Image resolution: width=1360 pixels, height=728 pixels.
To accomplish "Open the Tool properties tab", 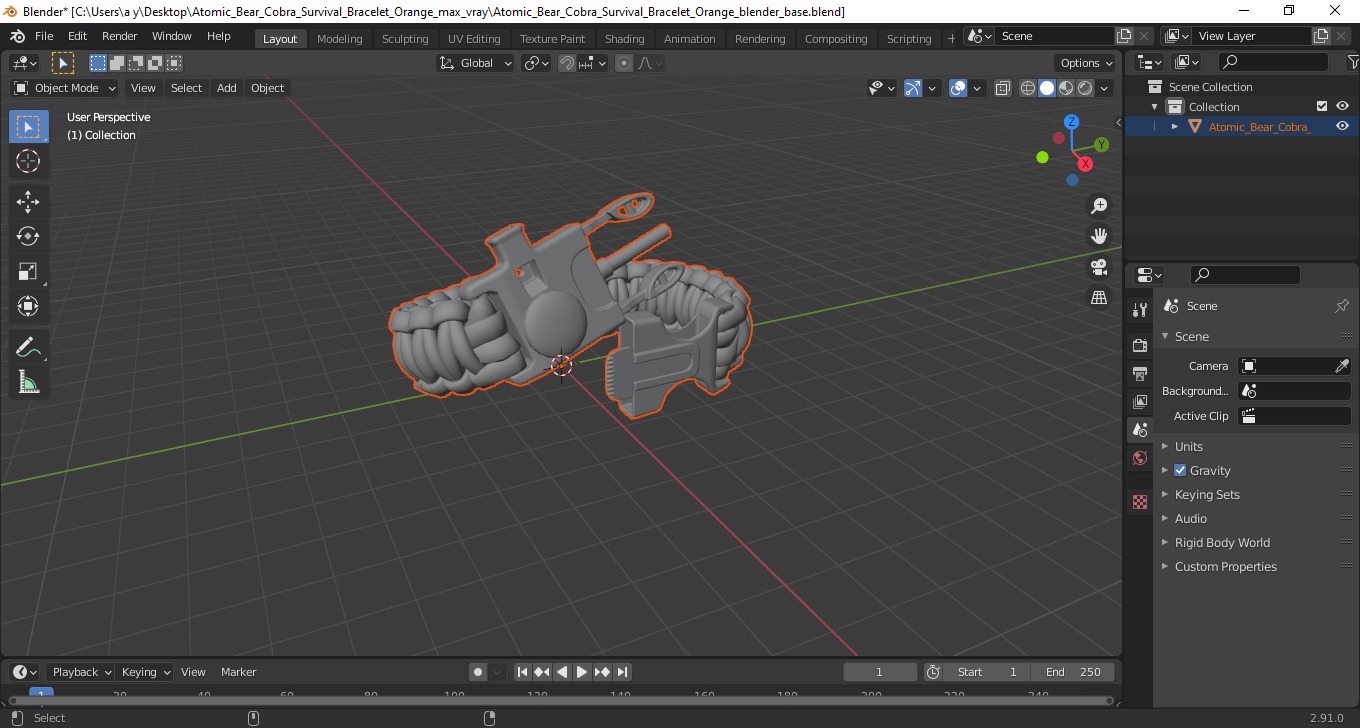I will click(x=1140, y=310).
